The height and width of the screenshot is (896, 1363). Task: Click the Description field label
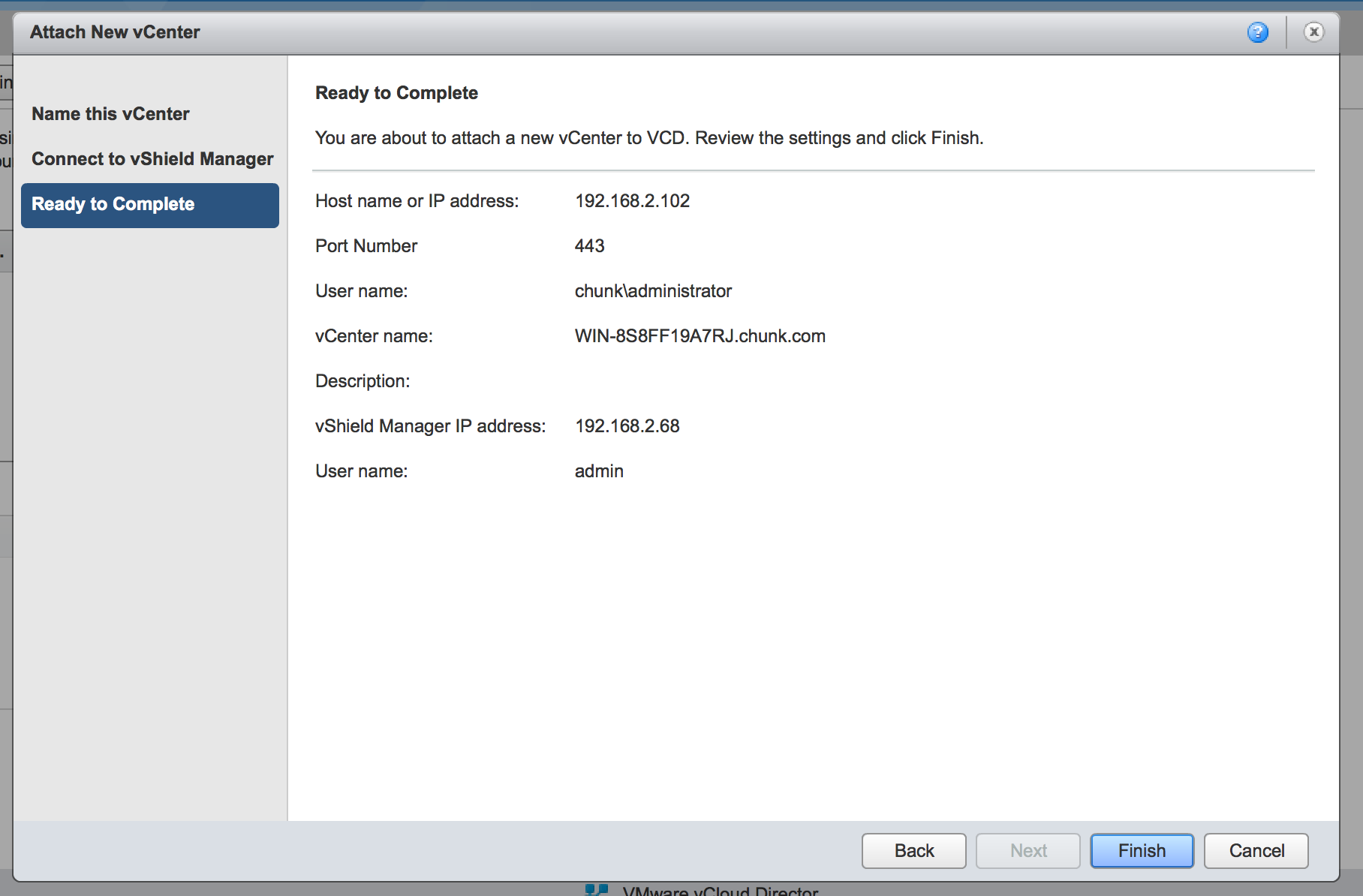pos(363,381)
